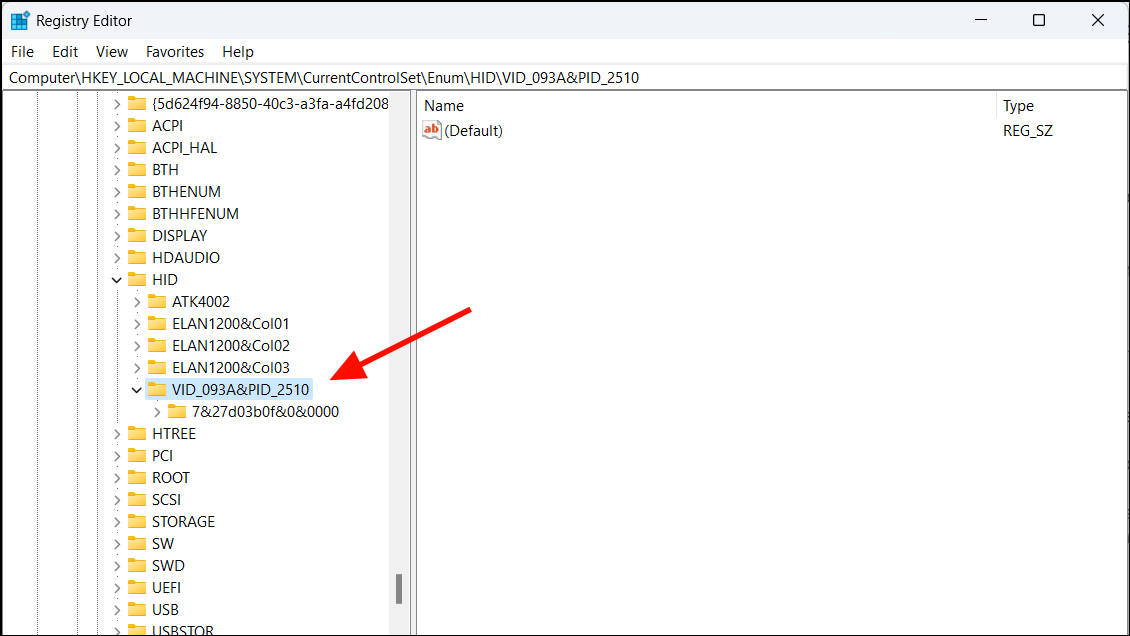Select the STORAGE folder icon
Screen dimensions: 1130x636
pyautogui.click(x=136, y=521)
